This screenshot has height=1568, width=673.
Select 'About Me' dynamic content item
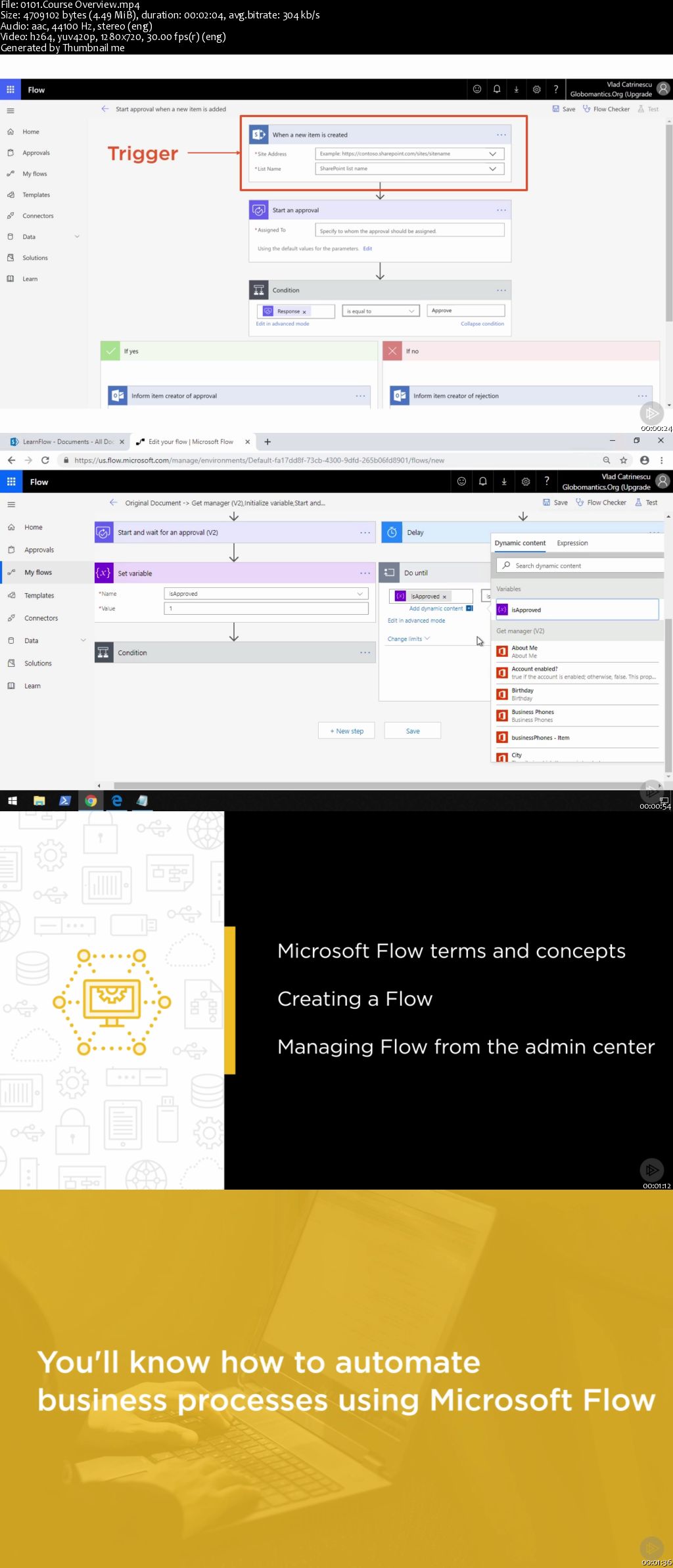coord(577,652)
